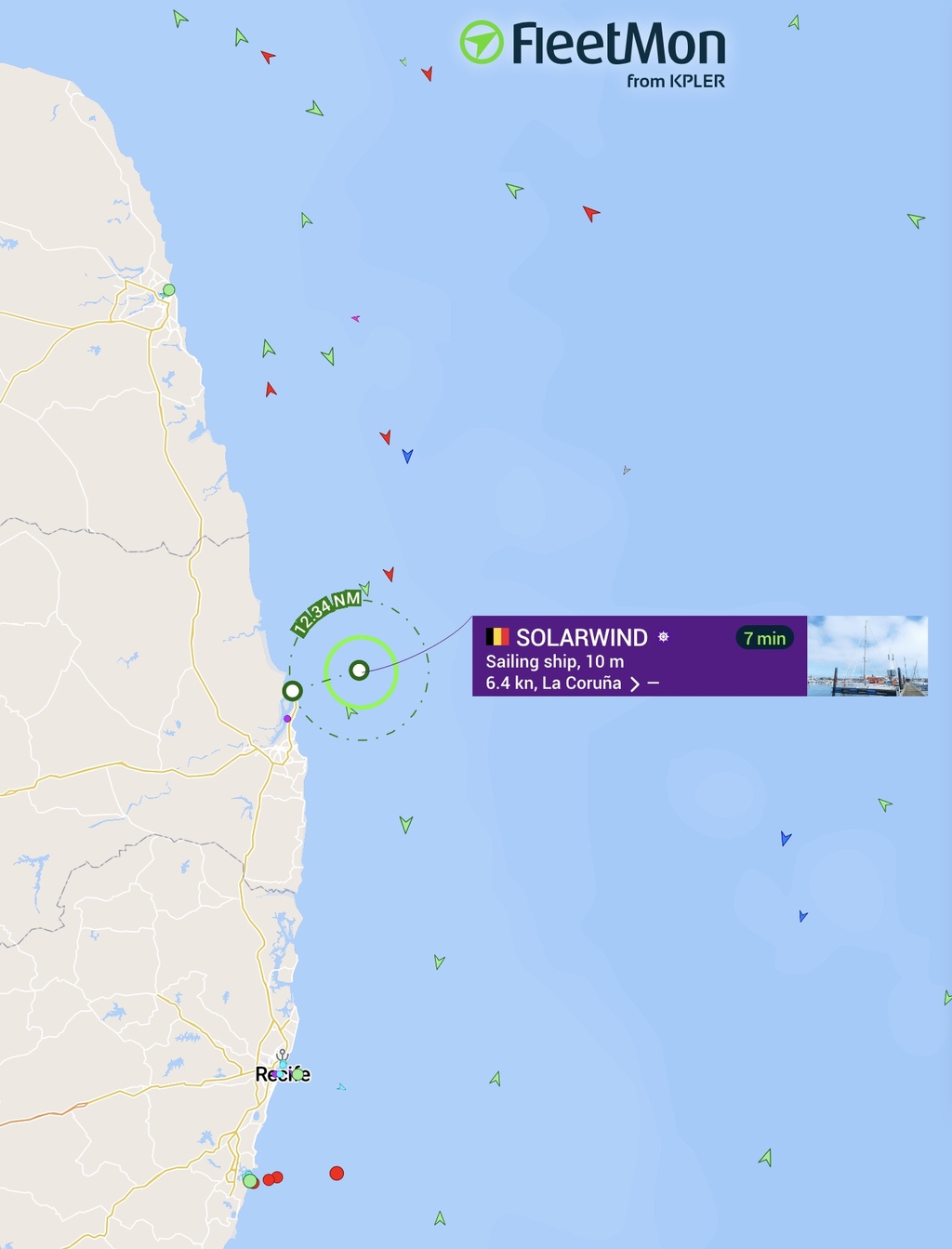Click the Belgian flag in vessel popup

coord(497,637)
